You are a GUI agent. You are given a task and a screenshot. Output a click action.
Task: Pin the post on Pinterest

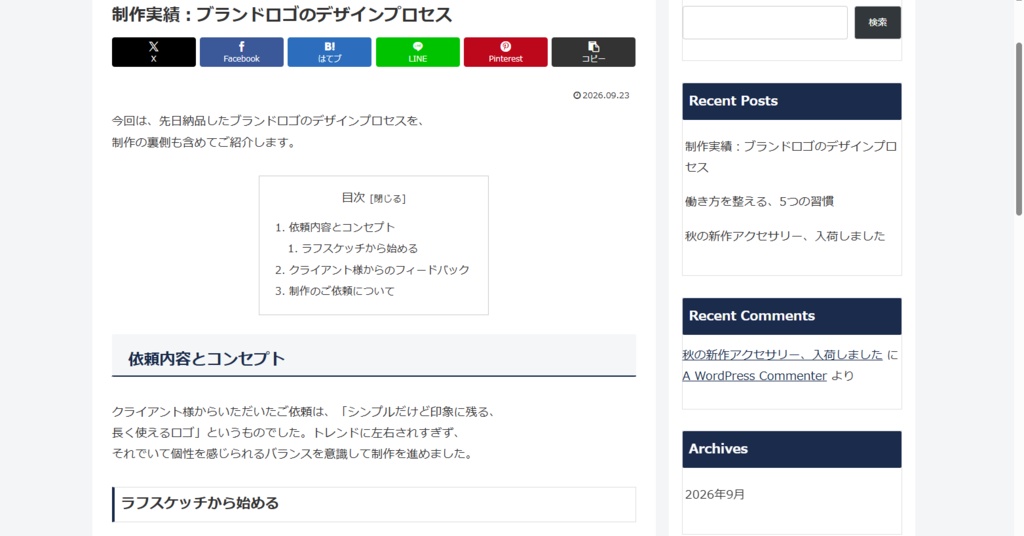pyautogui.click(x=505, y=52)
